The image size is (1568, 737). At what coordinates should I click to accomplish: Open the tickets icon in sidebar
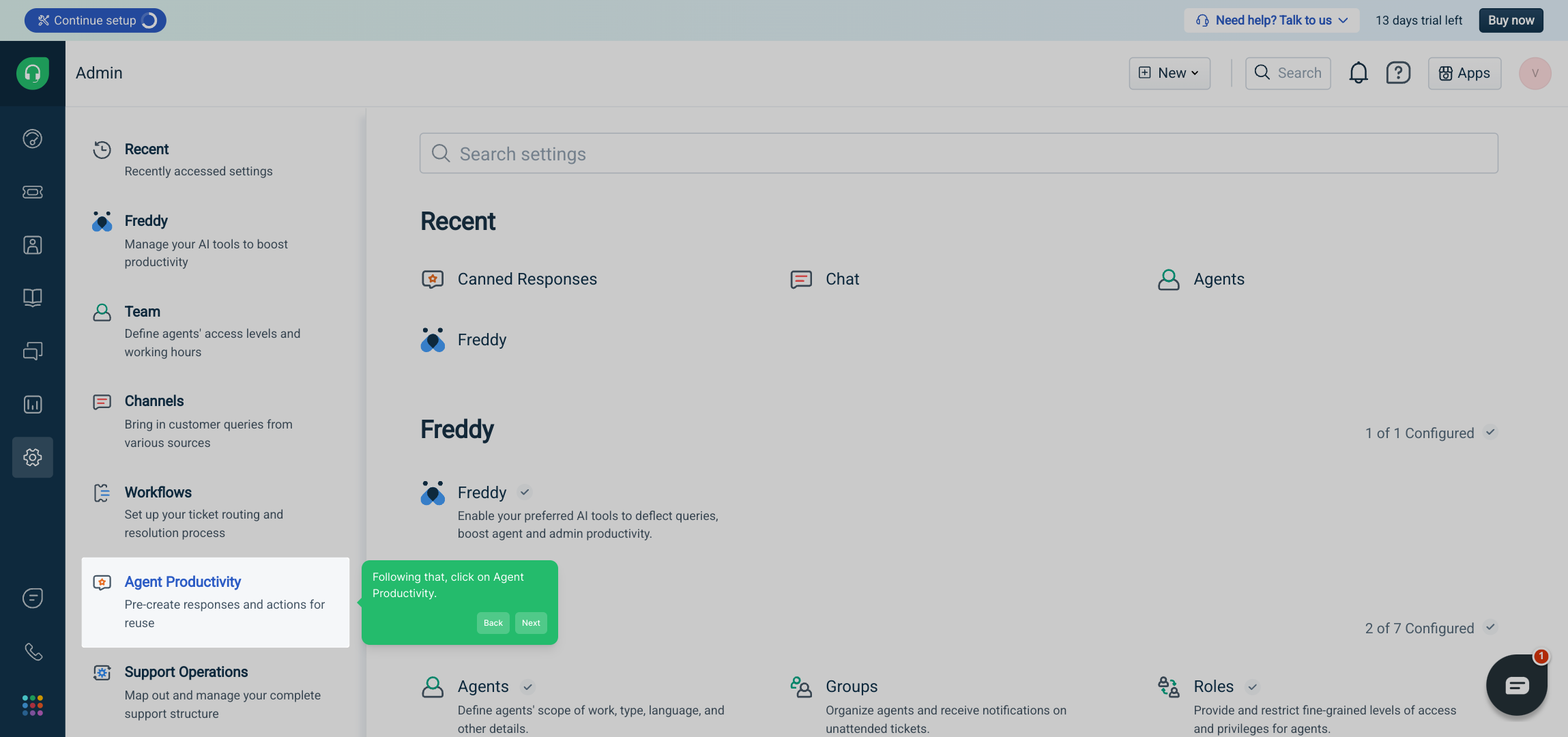[x=33, y=192]
